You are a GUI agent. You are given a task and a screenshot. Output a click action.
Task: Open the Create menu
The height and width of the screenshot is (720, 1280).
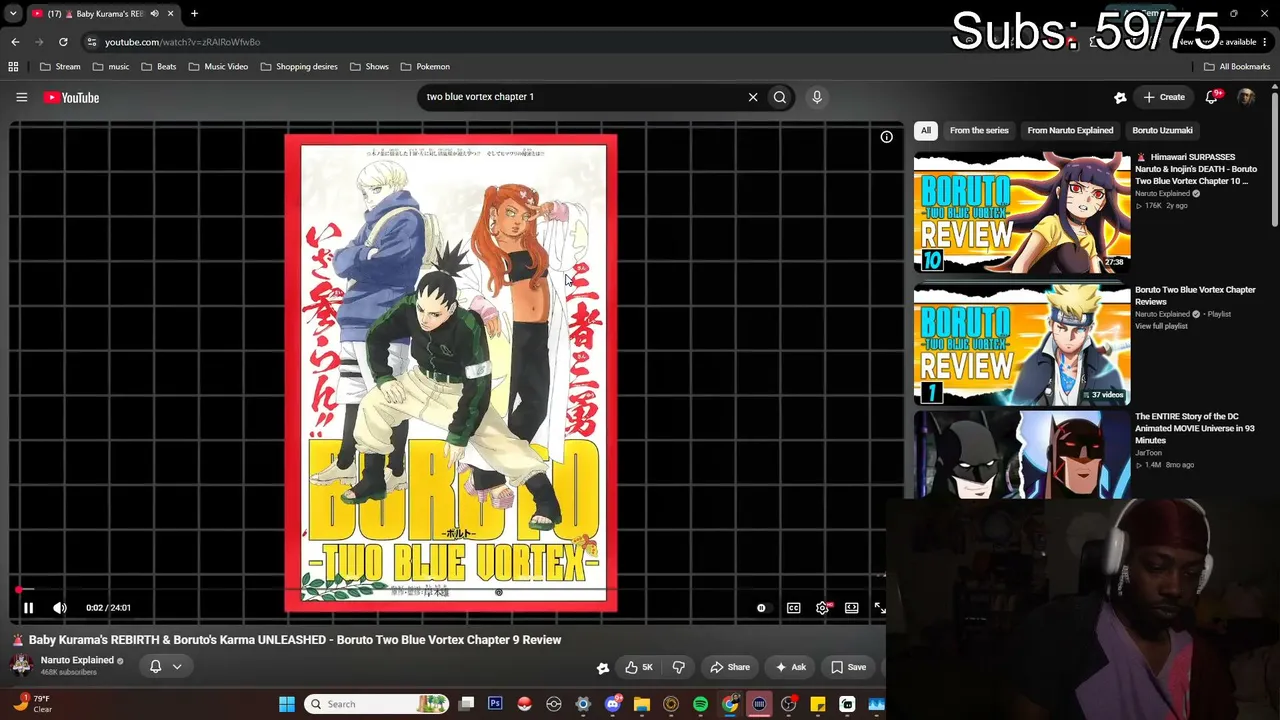pos(1164,97)
